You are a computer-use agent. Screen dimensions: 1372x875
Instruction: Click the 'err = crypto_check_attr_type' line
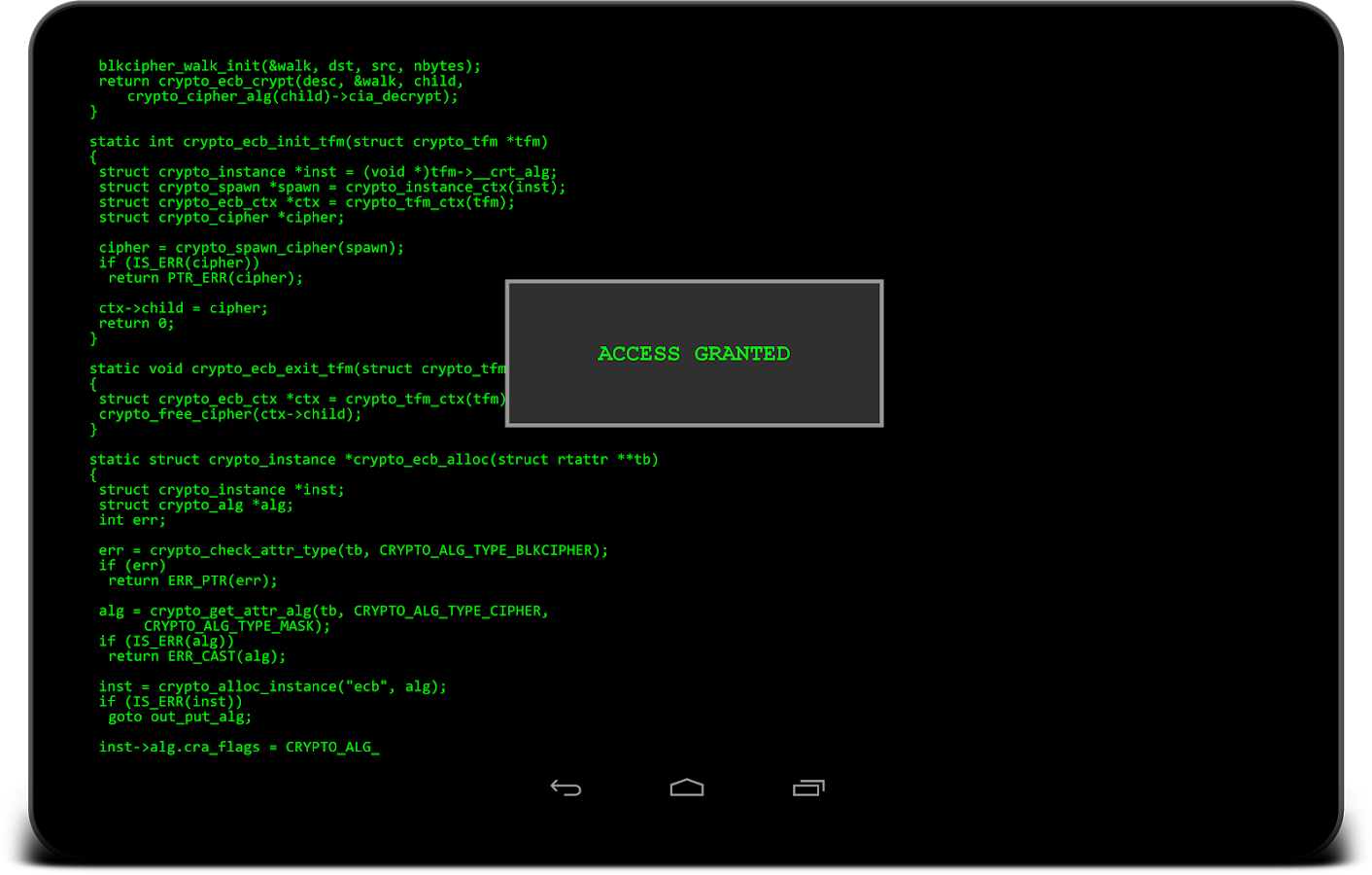(x=354, y=550)
